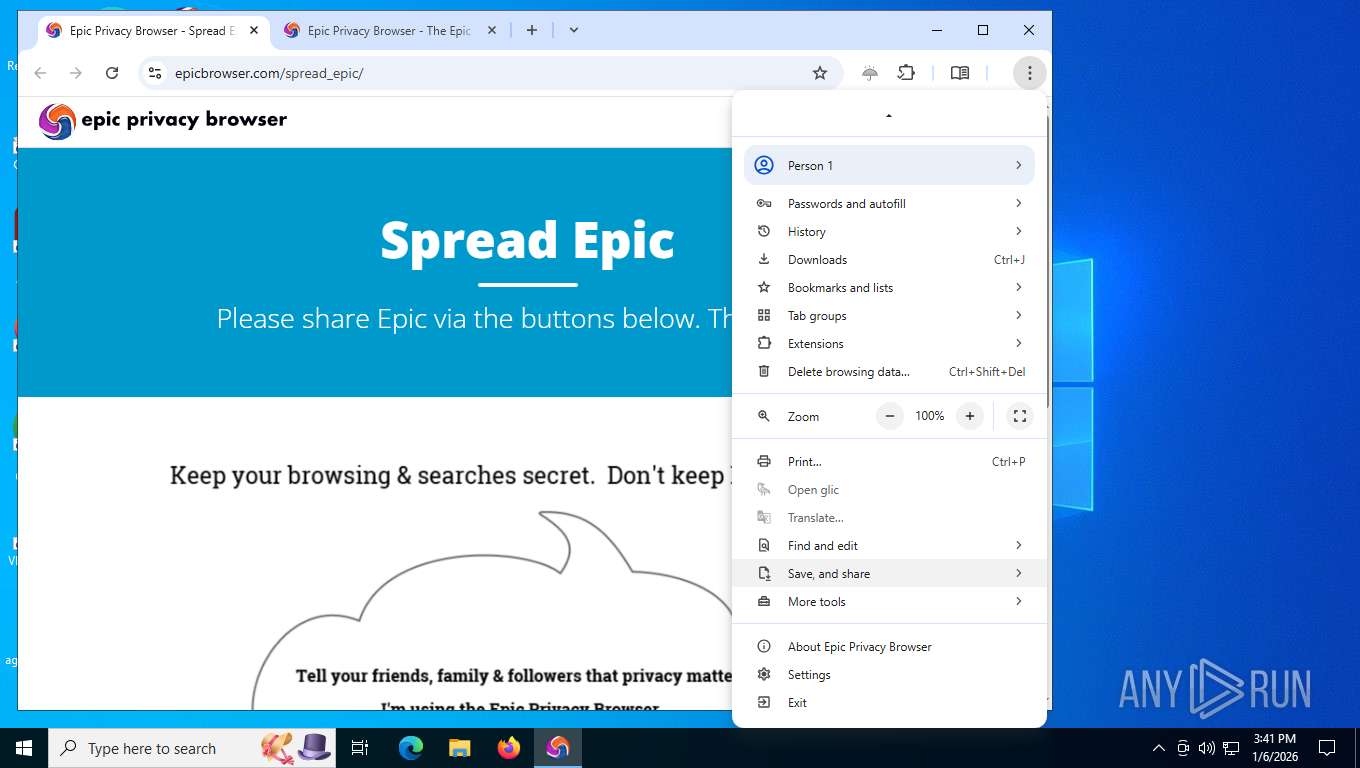Image resolution: width=1360 pixels, height=768 pixels.
Task: Open File Explorer from taskbar
Action: [x=459, y=748]
